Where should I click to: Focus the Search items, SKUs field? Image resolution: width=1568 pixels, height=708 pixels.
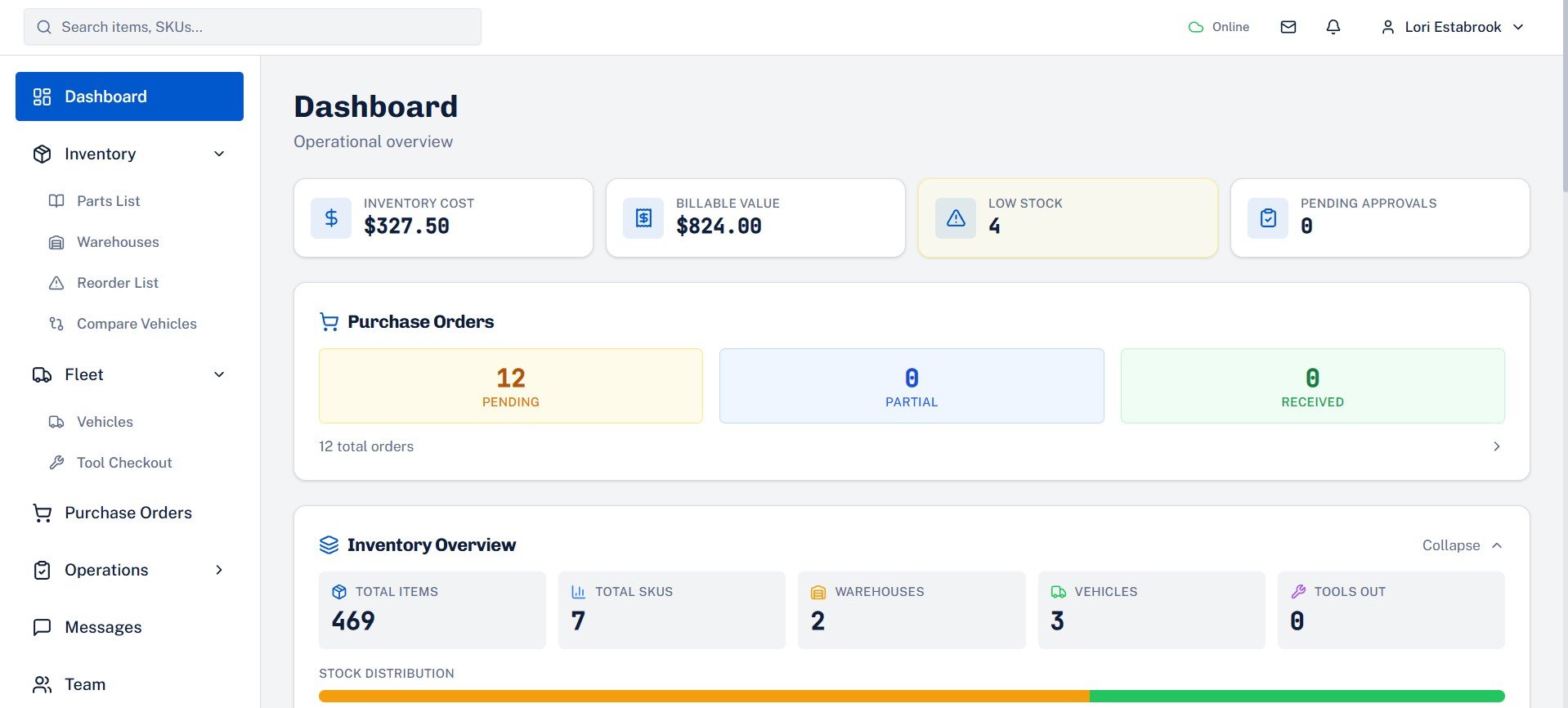253,27
